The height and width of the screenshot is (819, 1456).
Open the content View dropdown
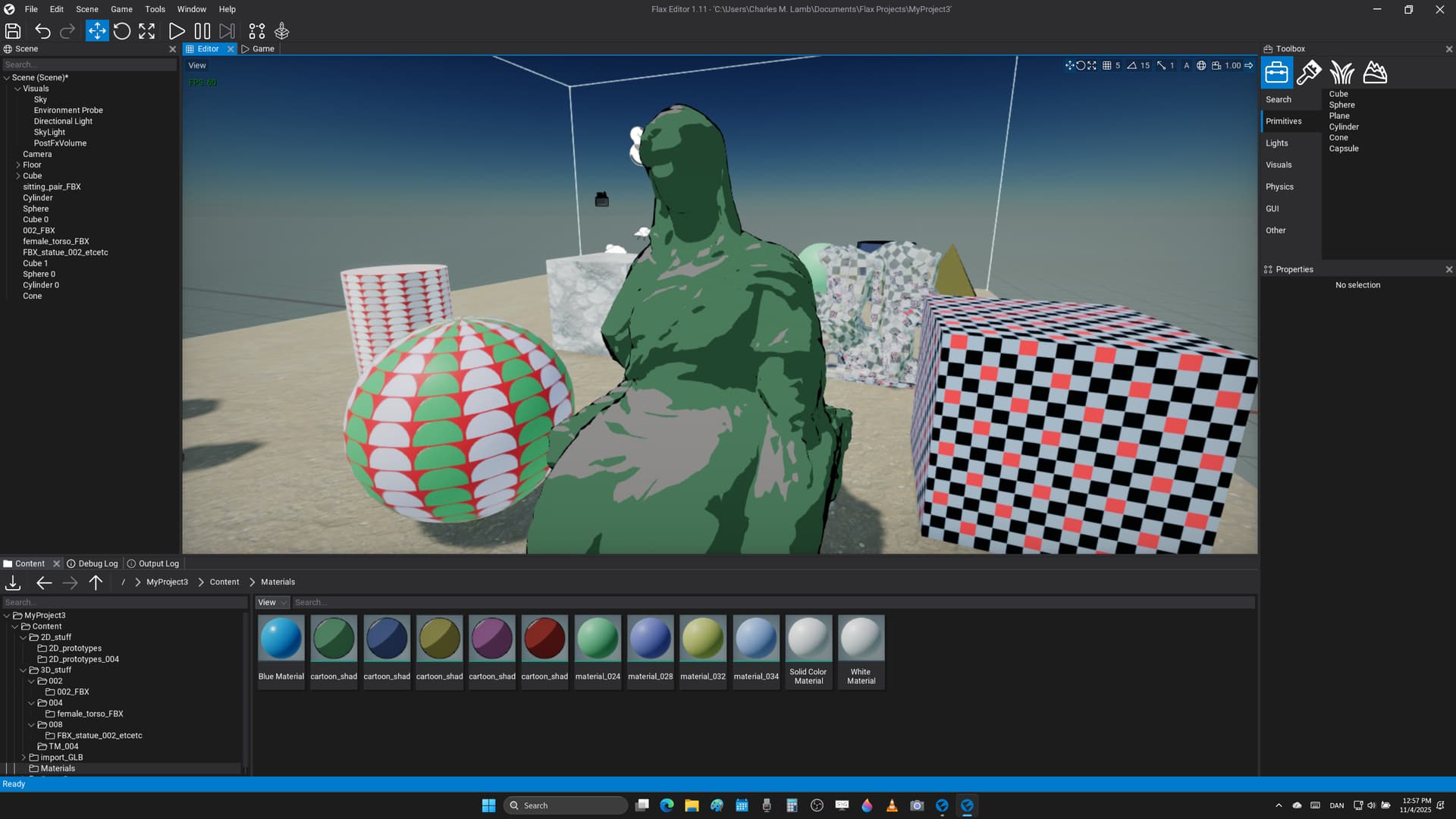pos(271,603)
